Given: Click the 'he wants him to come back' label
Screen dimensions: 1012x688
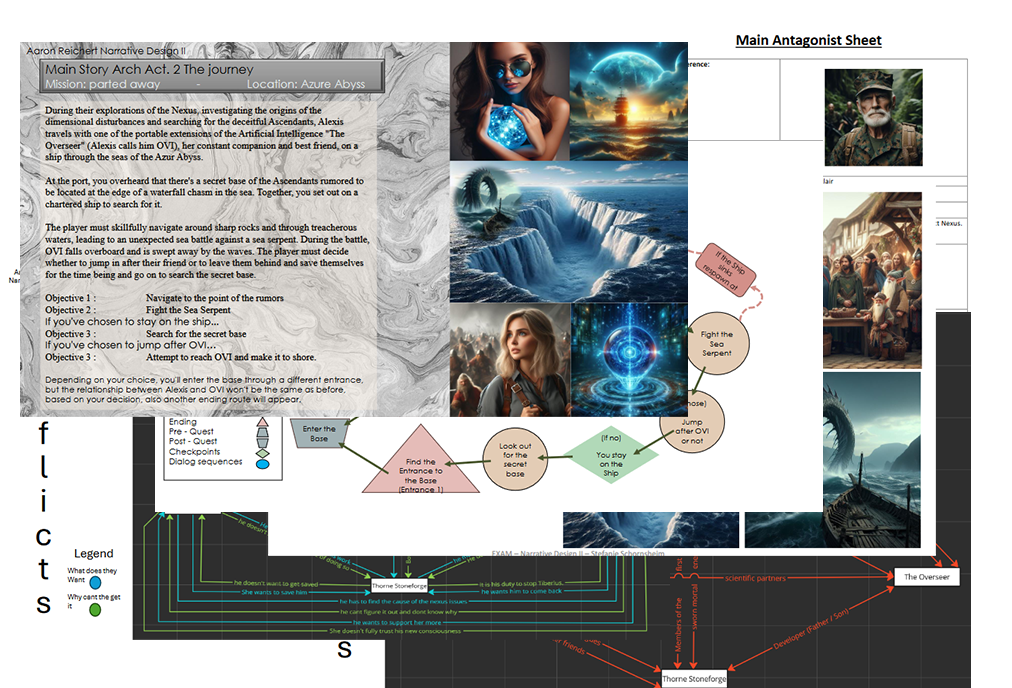Looking at the screenshot, I should point(521,591).
